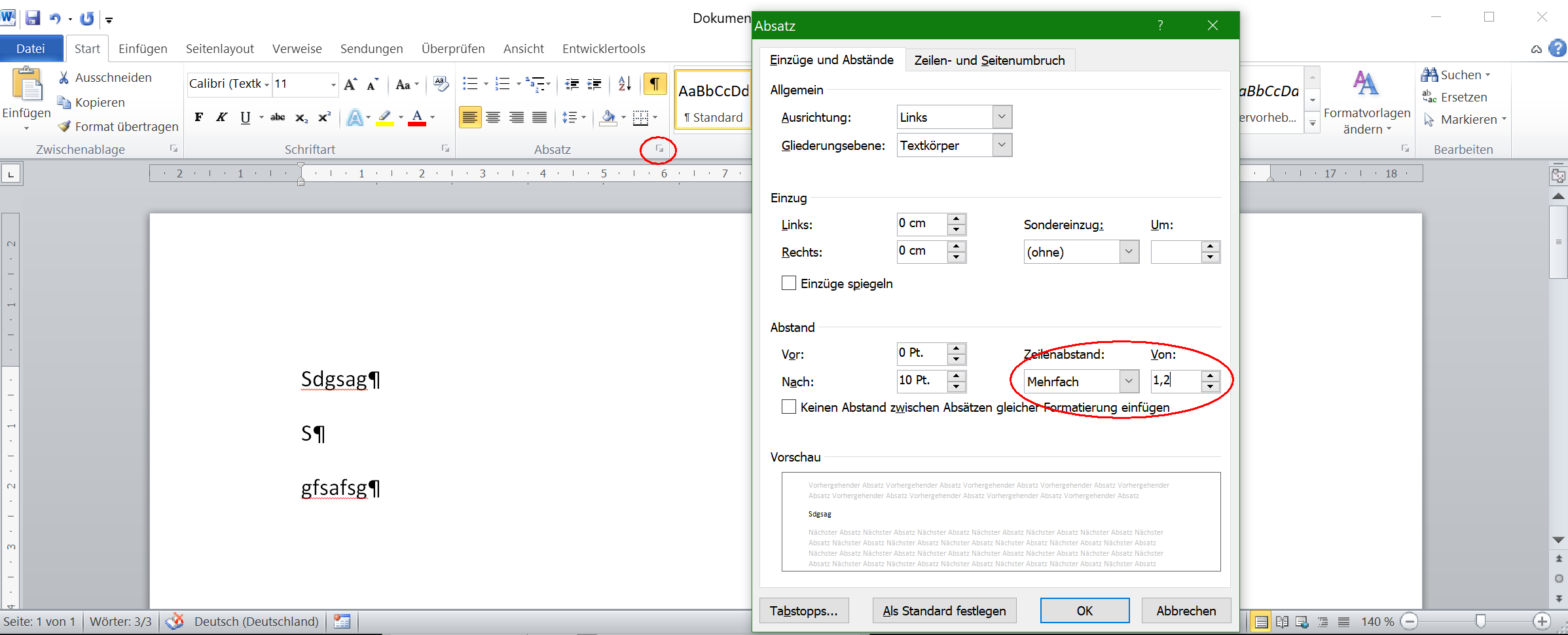Toggle show paragraph marks pilcrow button
This screenshot has width=1568, height=635.
[654, 84]
